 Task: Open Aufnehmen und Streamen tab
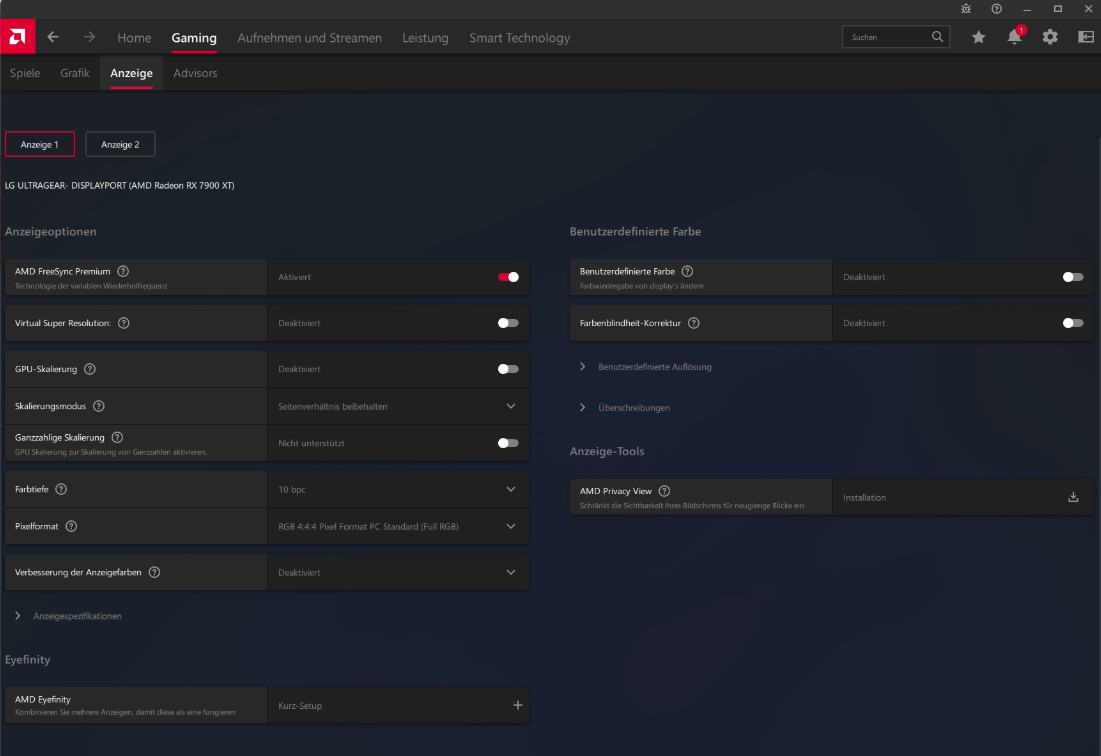pyautogui.click(x=310, y=38)
